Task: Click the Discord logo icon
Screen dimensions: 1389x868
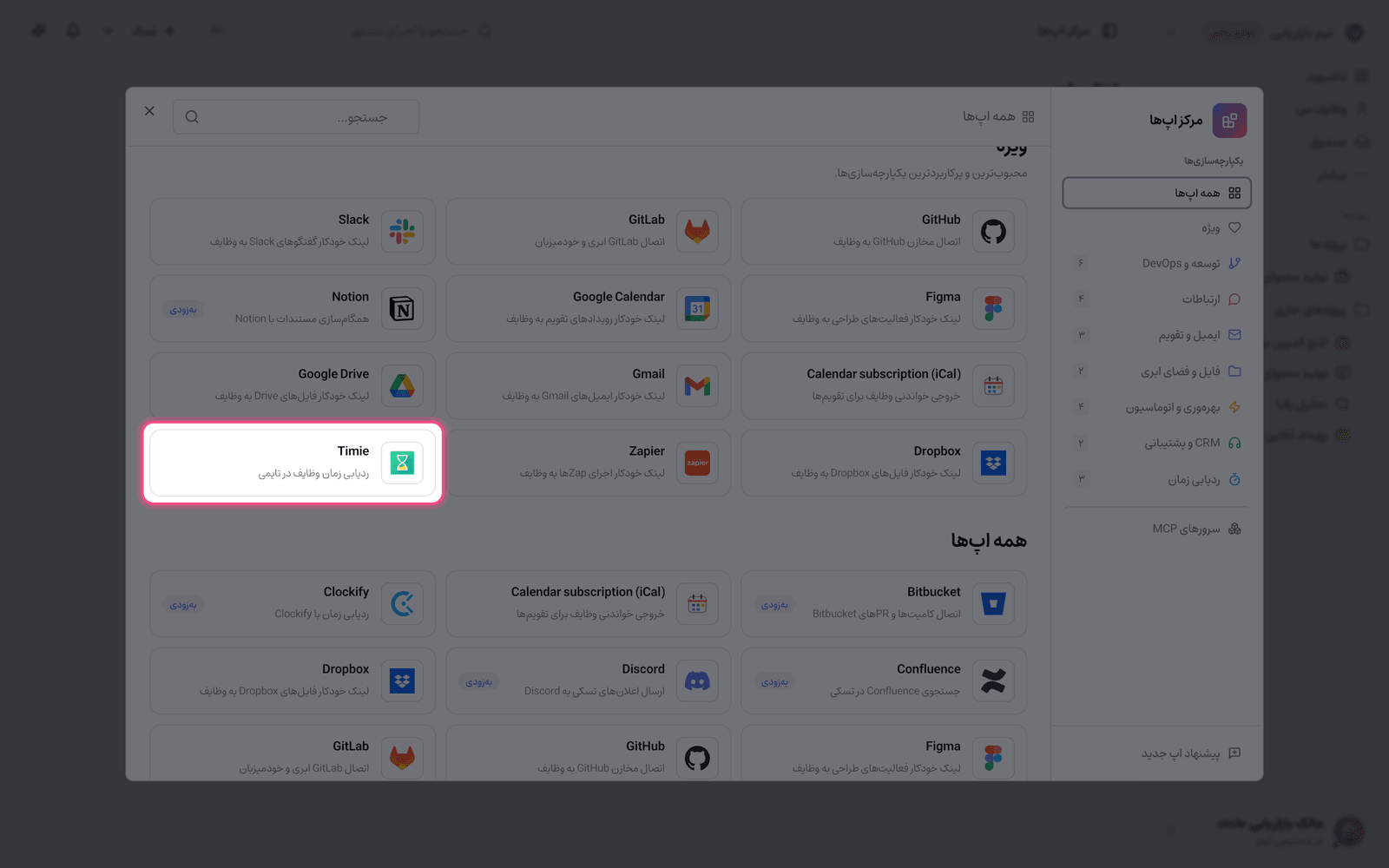Action: 697,681
